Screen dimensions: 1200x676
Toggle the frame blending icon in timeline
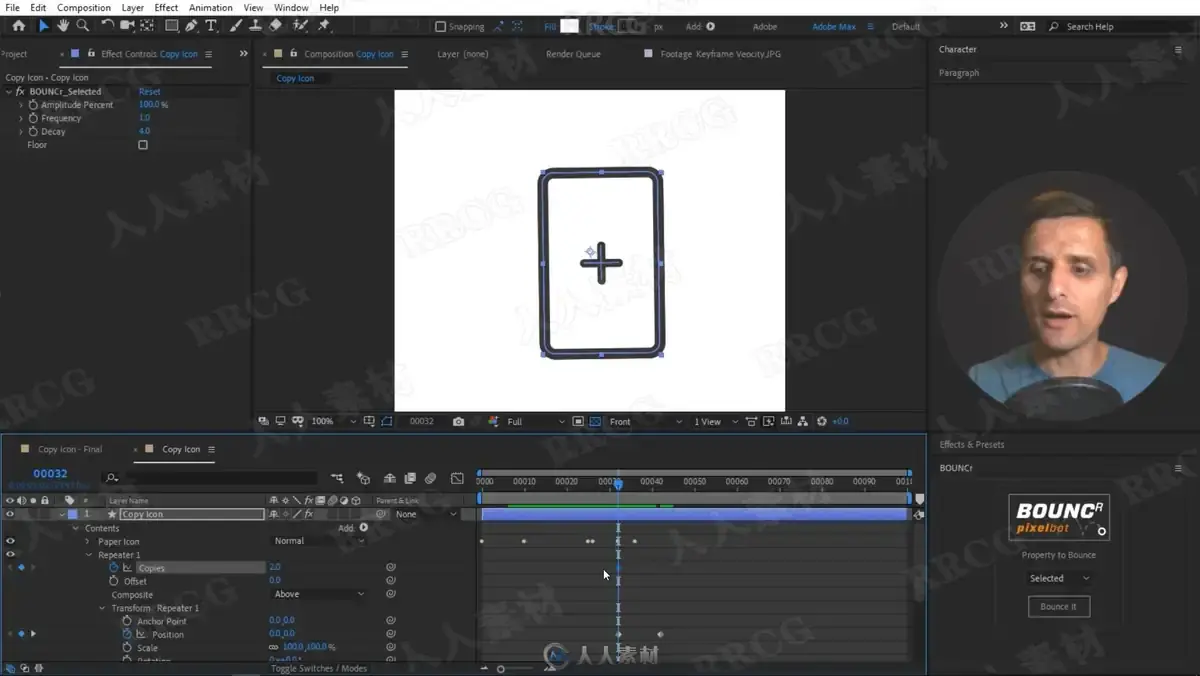tap(410, 478)
